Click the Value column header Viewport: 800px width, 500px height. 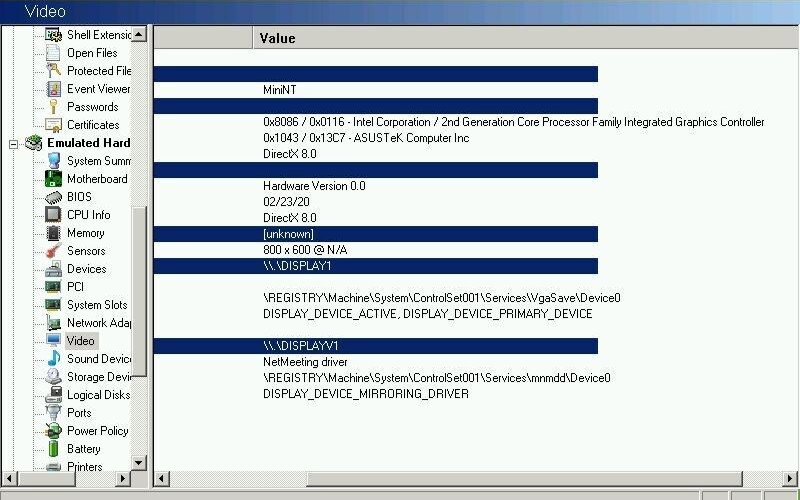[526, 38]
